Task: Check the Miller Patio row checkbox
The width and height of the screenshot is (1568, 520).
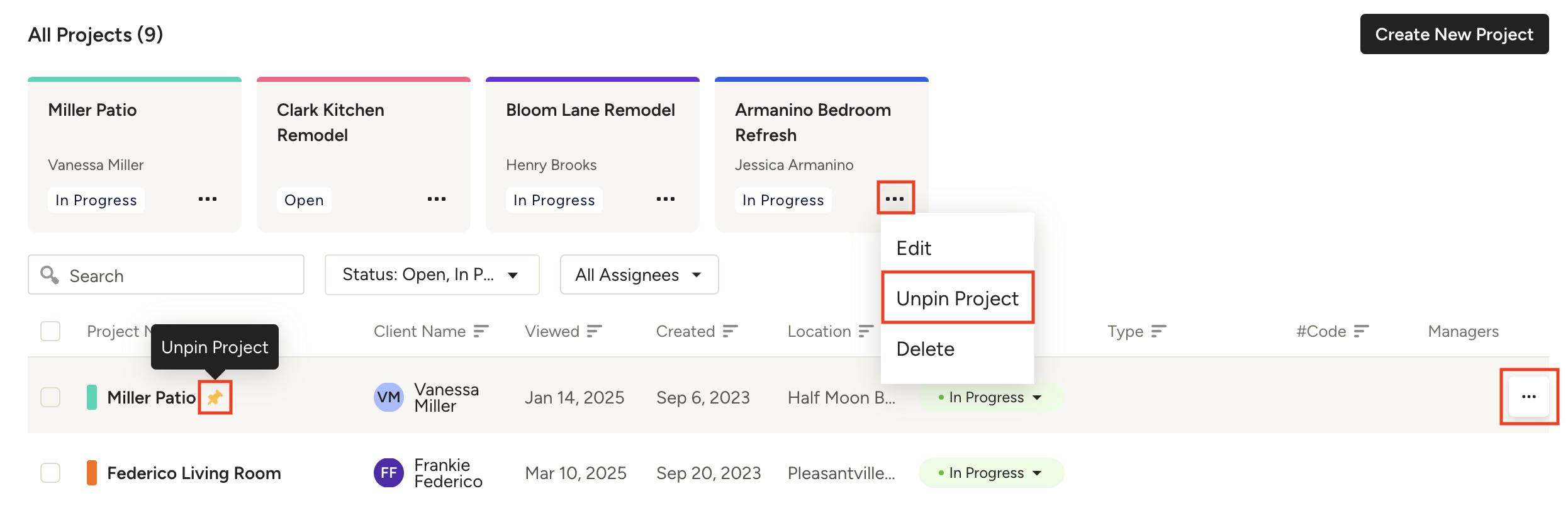Action: tap(50, 397)
